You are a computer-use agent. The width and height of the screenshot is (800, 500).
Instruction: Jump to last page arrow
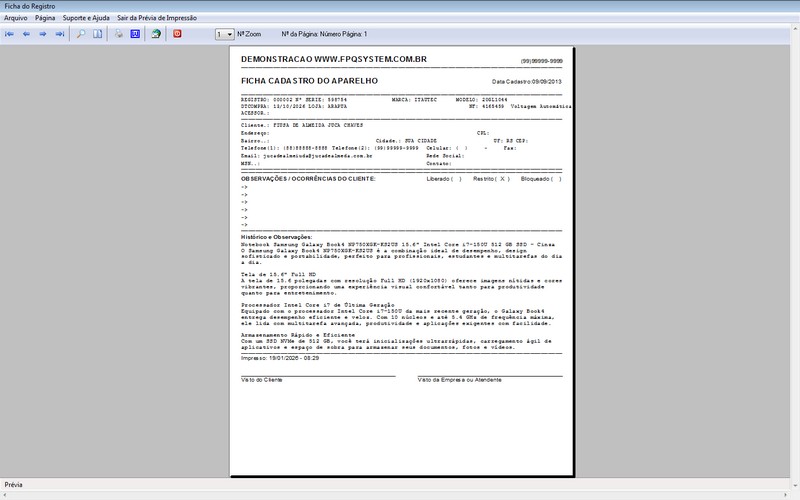[60, 34]
